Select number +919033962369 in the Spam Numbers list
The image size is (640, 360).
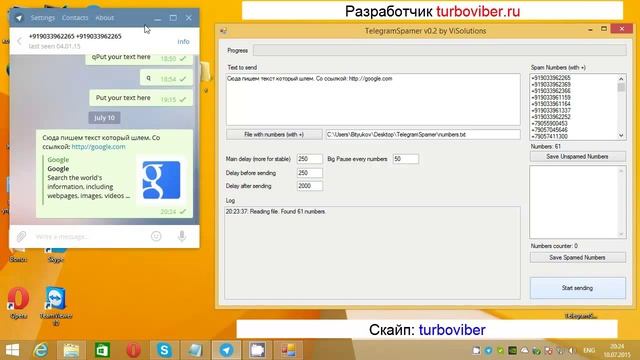click(551, 84)
